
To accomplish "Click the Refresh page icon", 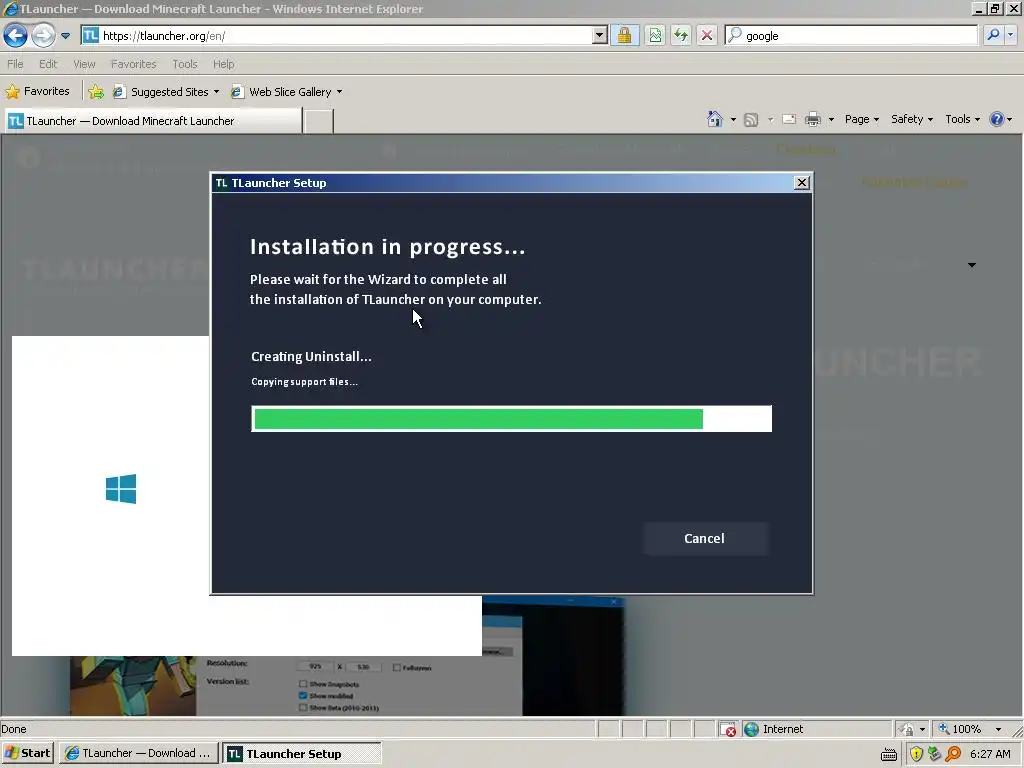I will (681, 35).
